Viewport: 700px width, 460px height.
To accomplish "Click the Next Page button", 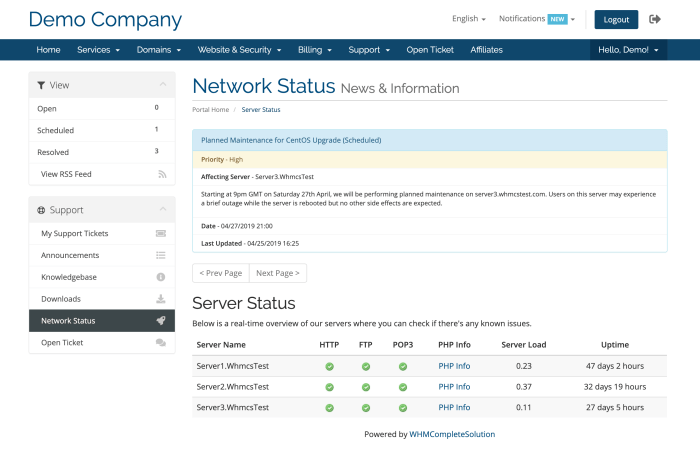I will (278, 273).
